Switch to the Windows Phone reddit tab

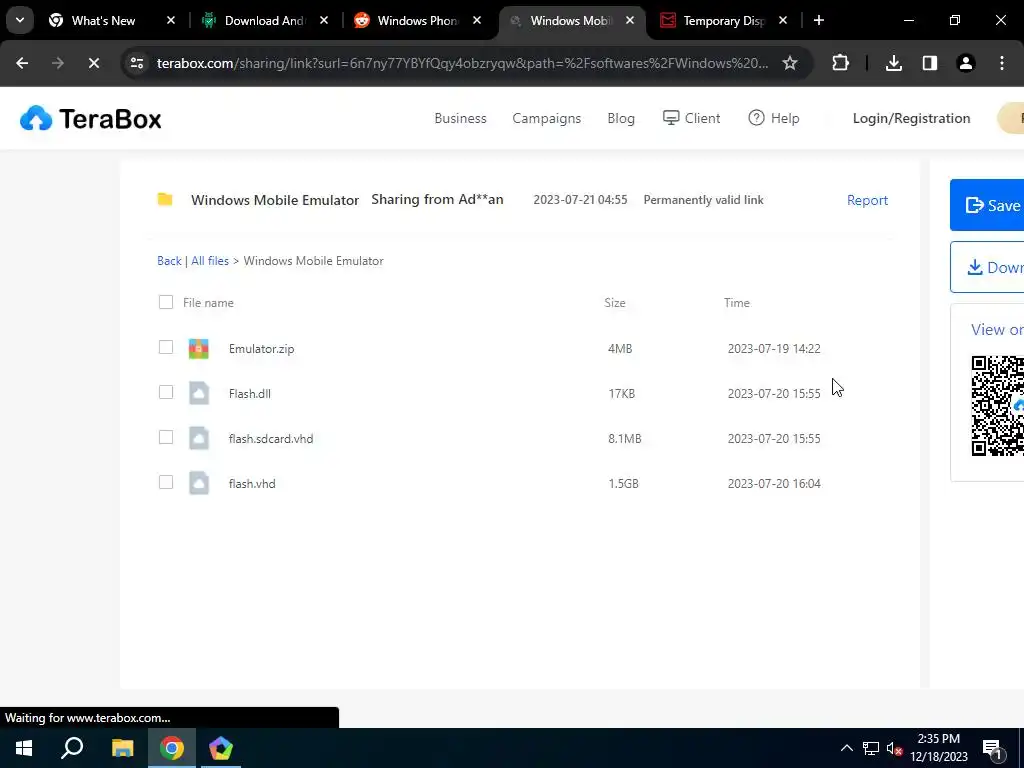pos(418,21)
